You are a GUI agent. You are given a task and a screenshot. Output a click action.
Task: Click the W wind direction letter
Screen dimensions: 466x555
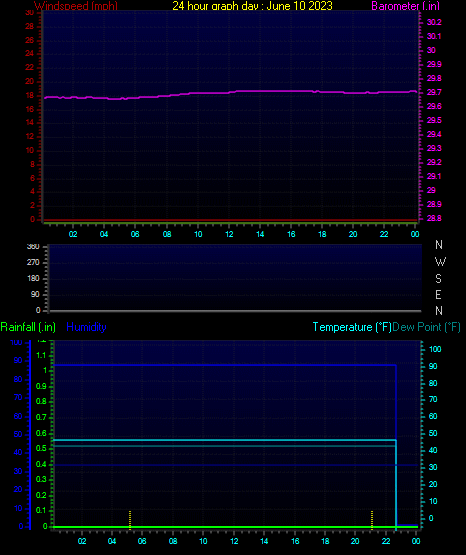pyautogui.click(x=440, y=262)
